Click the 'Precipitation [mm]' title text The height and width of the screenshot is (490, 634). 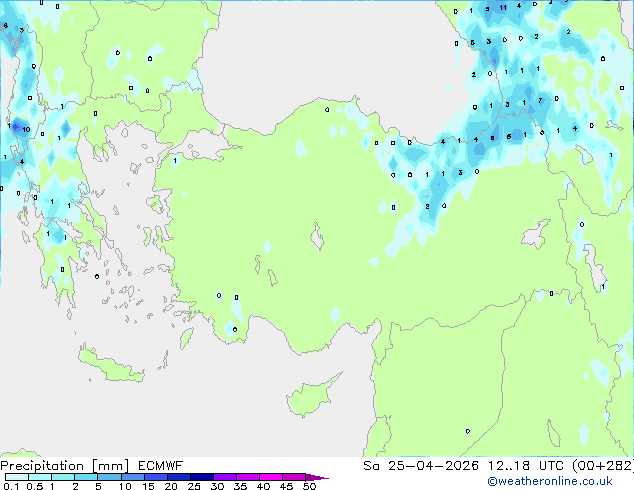click(65, 466)
